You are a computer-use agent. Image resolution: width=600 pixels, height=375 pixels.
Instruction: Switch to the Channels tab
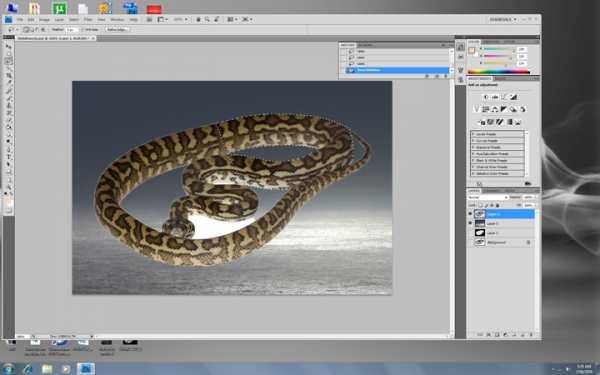(x=492, y=191)
